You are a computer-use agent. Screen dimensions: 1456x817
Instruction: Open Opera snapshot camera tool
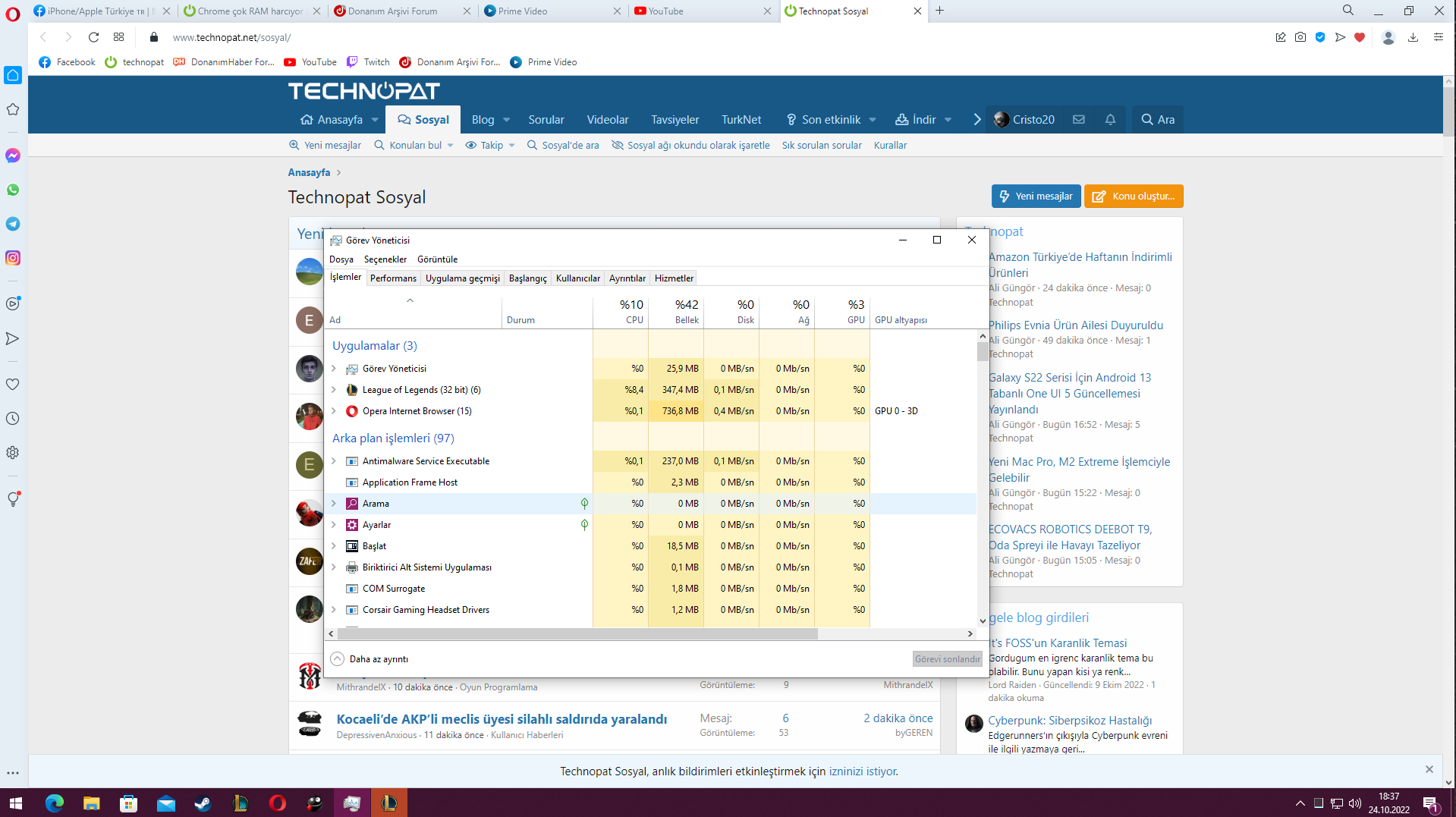pyautogui.click(x=1300, y=37)
